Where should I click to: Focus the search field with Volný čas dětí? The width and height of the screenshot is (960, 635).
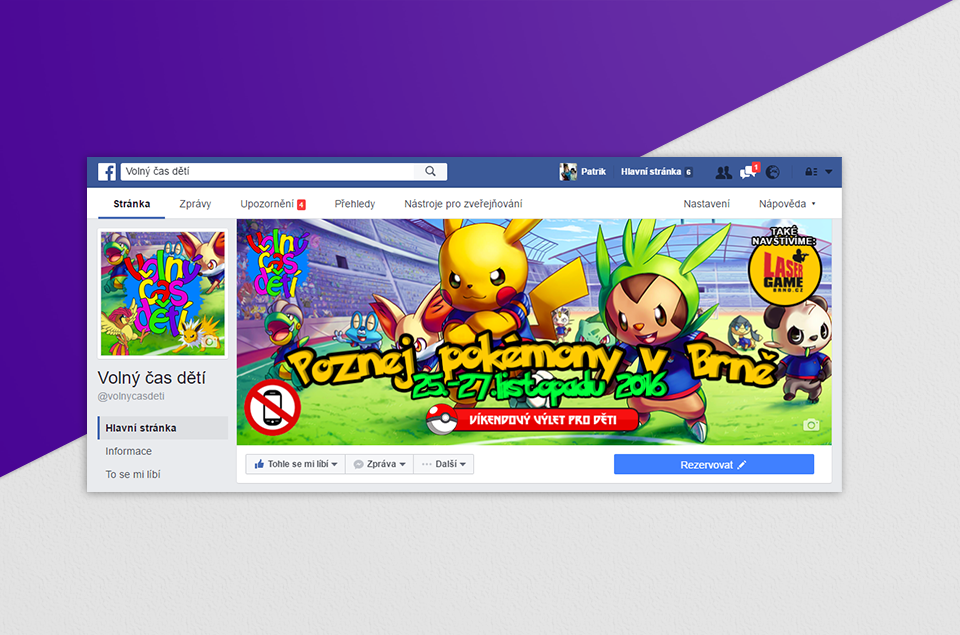point(283,171)
